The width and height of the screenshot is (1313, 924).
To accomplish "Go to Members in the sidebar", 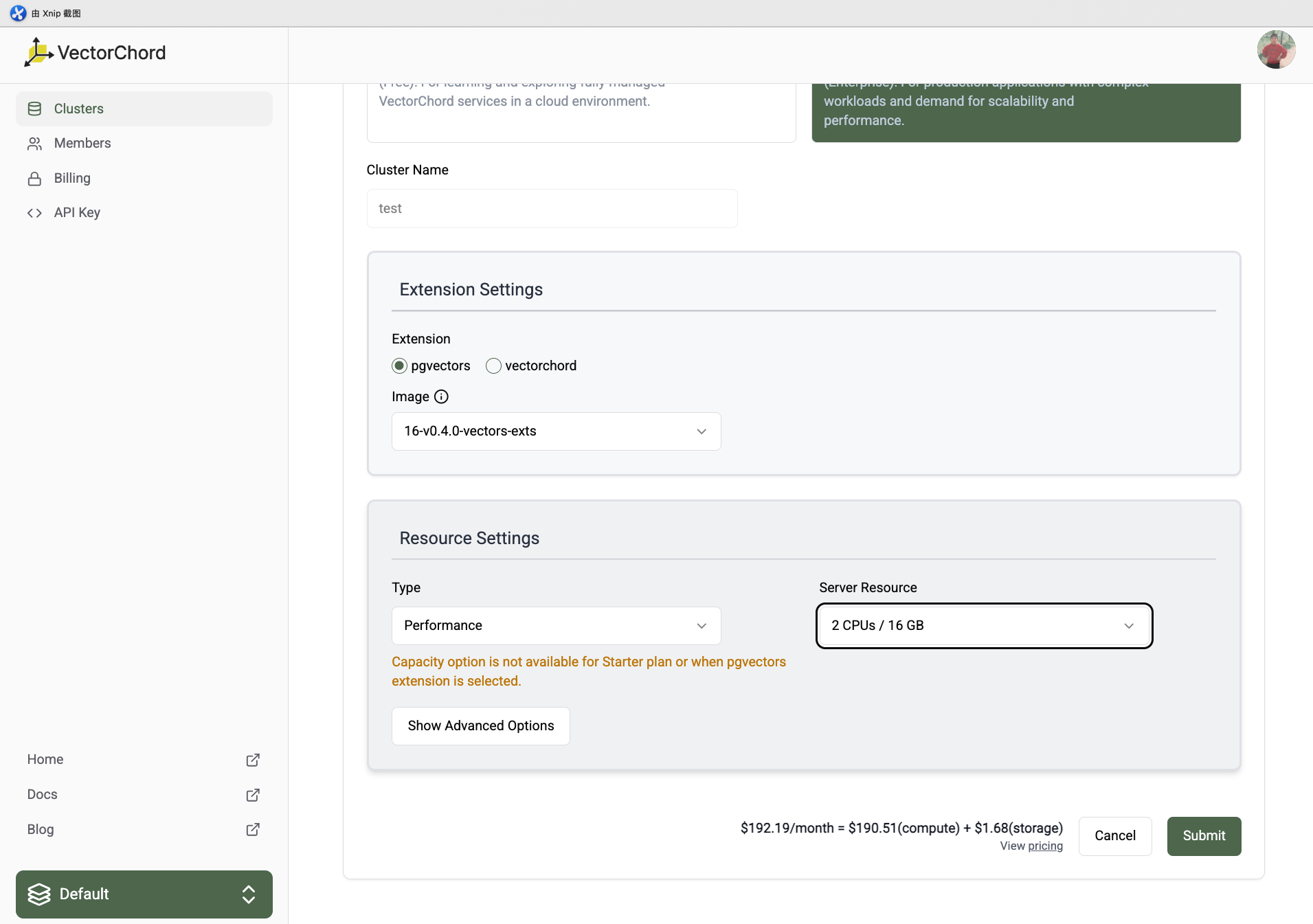I will pos(82,143).
